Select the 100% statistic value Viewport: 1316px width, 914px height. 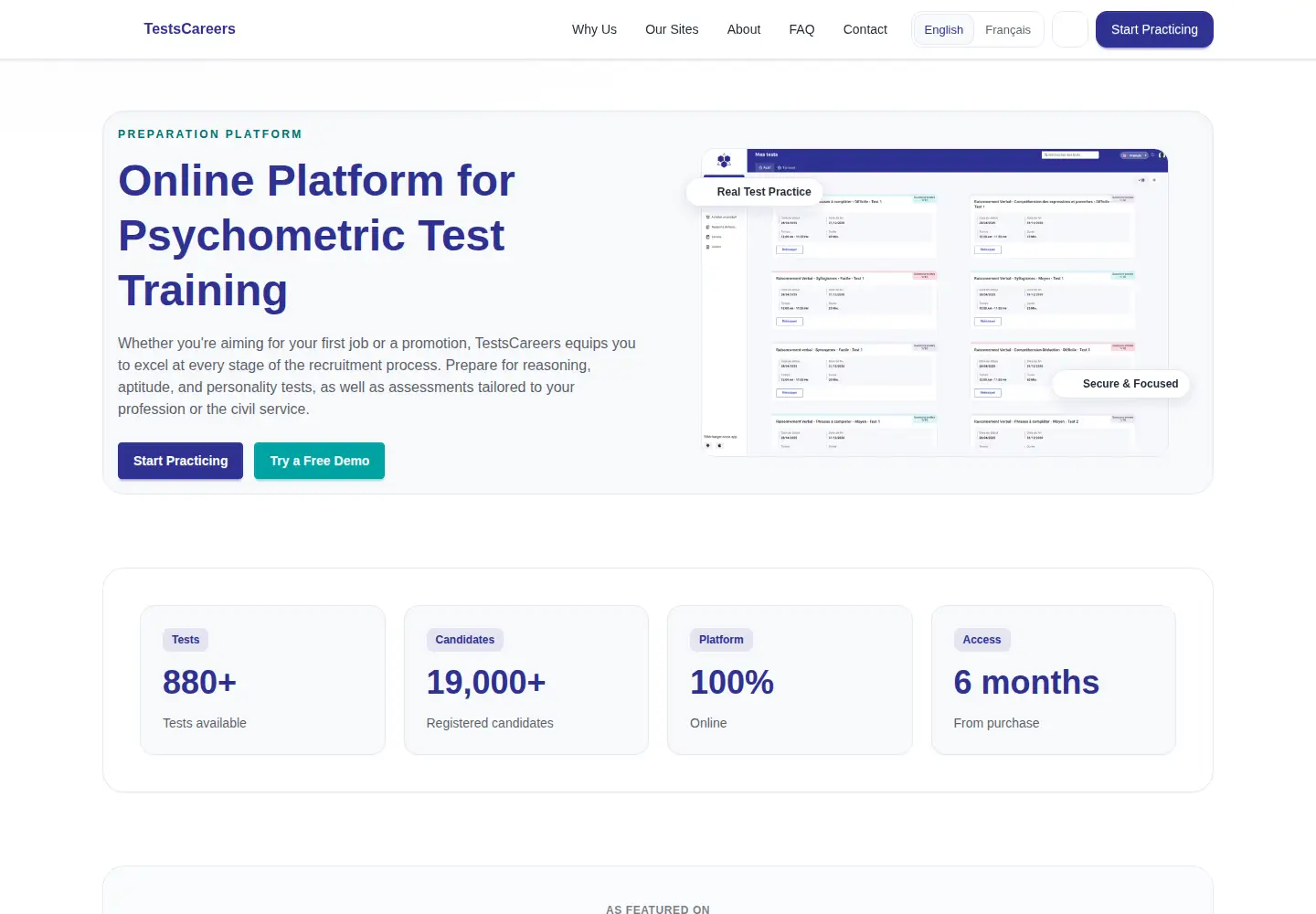pyautogui.click(x=732, y=683)
